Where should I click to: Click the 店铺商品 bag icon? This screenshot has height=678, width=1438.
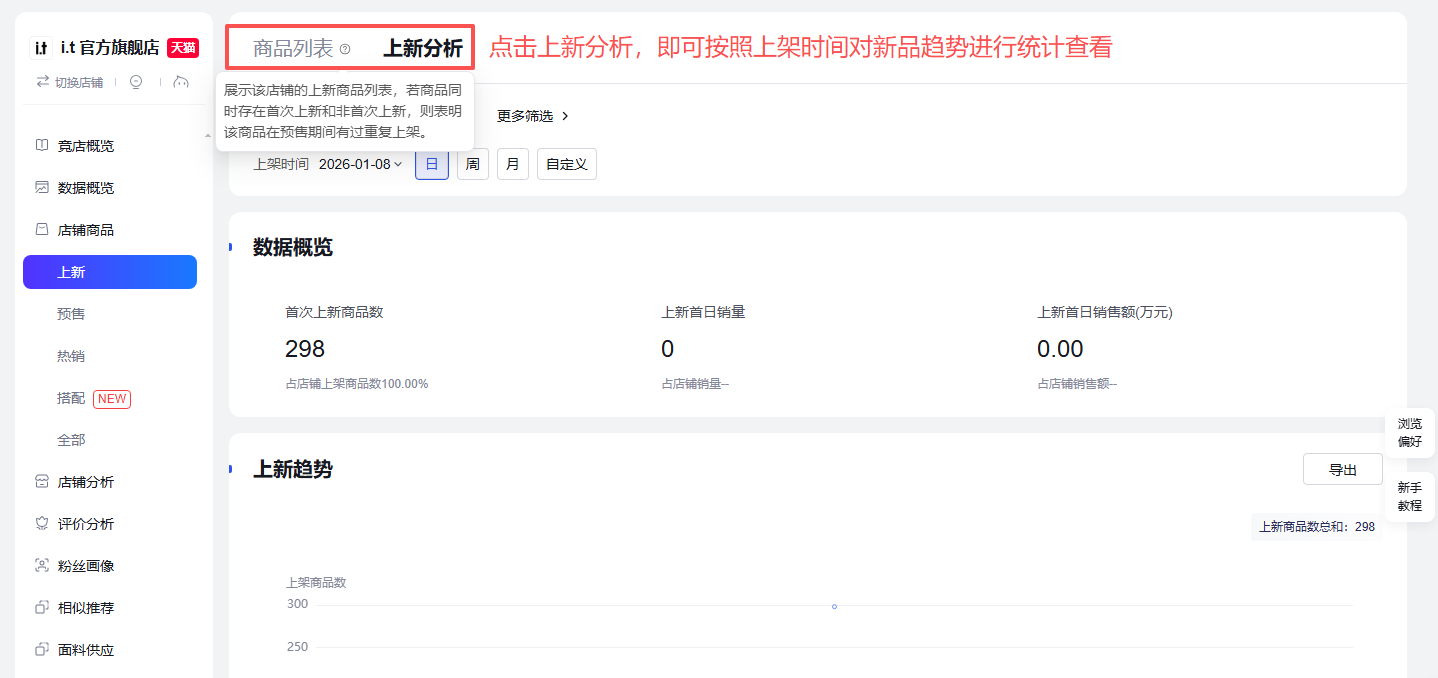click(x=42, y=229)
